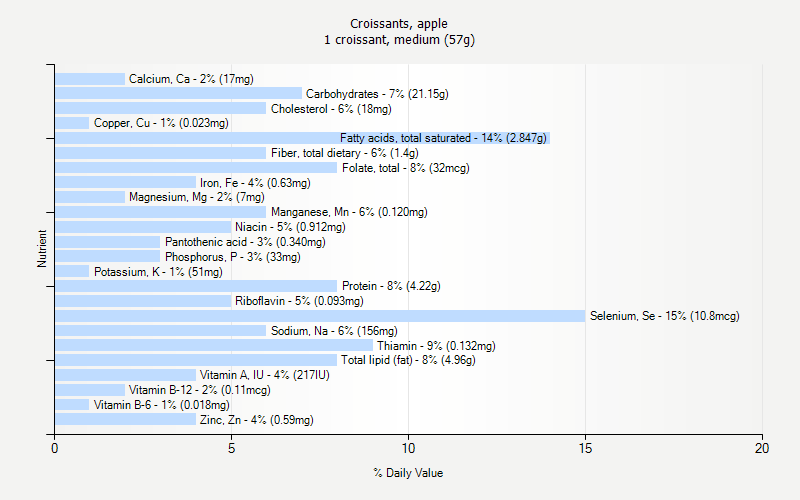Click the x-axis tick label '20'
The width and height of the screenshot is (800, 500).
point(762,448)
